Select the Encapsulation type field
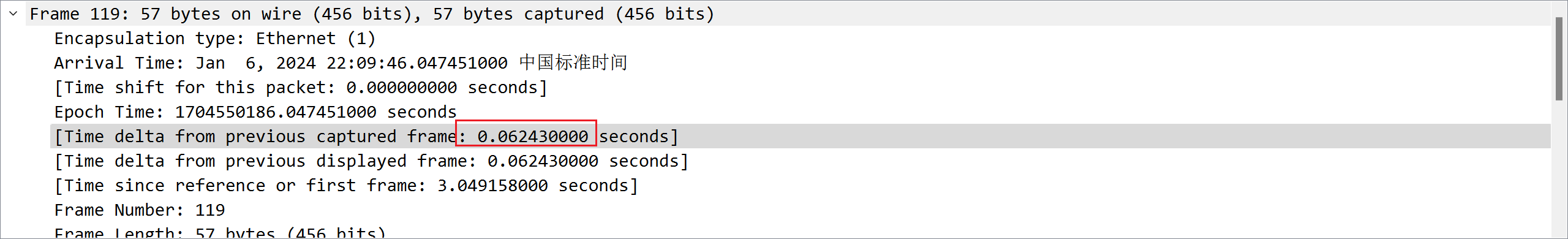 [800, 38]
